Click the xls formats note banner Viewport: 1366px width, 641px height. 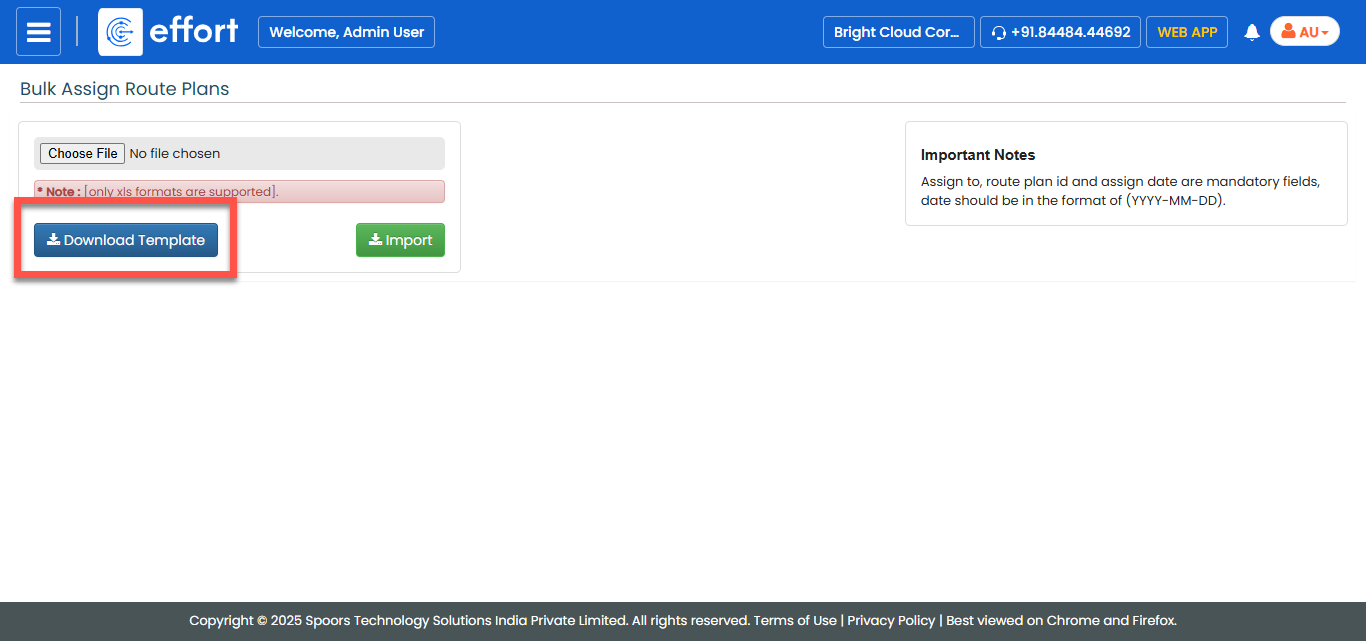pyautogui.click(x=239, y=191)
